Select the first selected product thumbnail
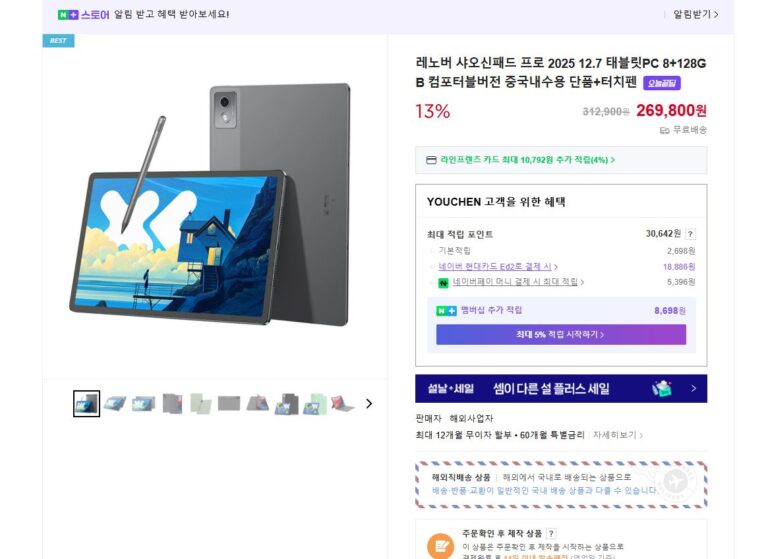 (x=87, y=403)
